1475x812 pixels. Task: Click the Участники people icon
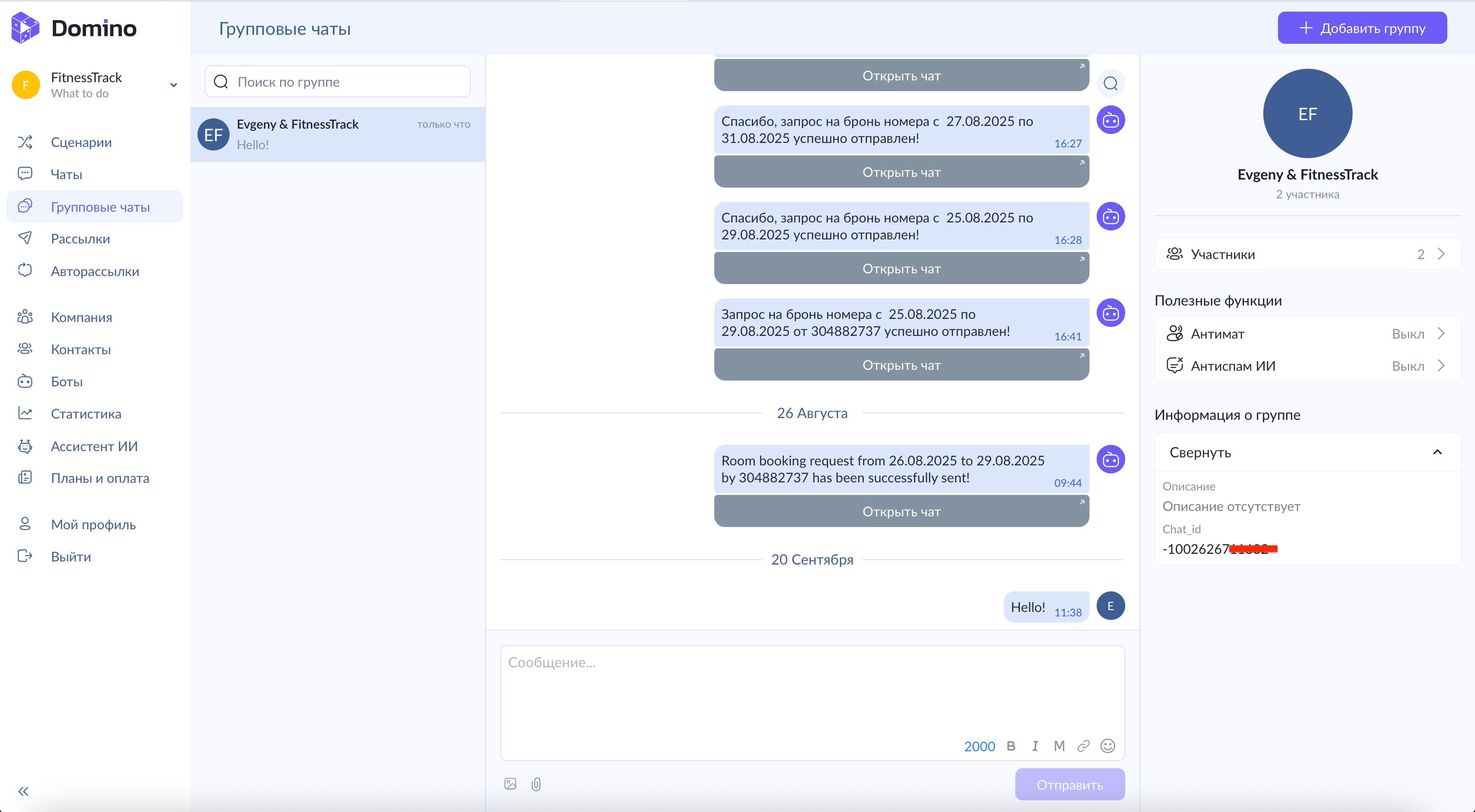1174,254
